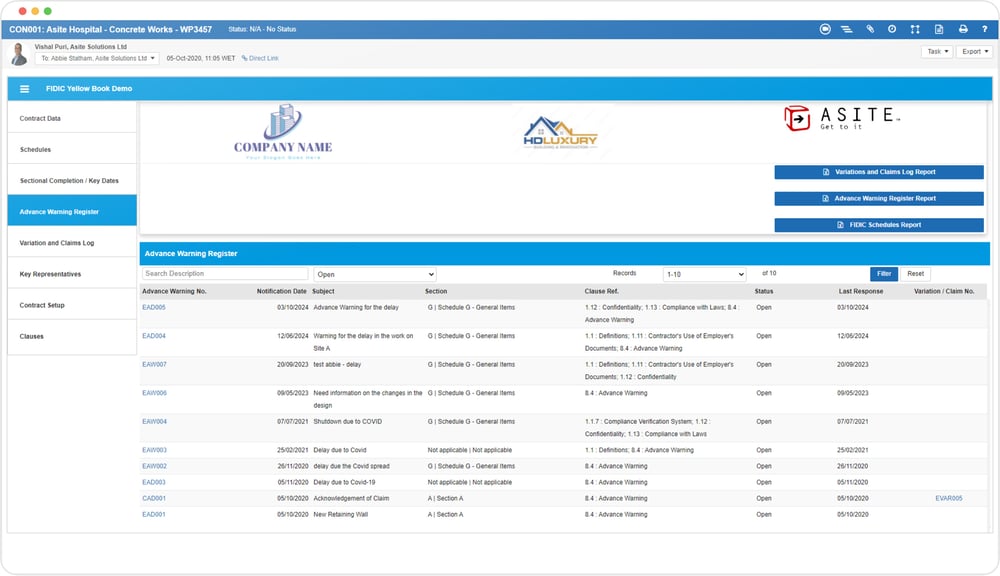This screenshot has height=576, width=1000.
Task: Click the clock history icon in the toolbar
Action: tap(892, 29)
